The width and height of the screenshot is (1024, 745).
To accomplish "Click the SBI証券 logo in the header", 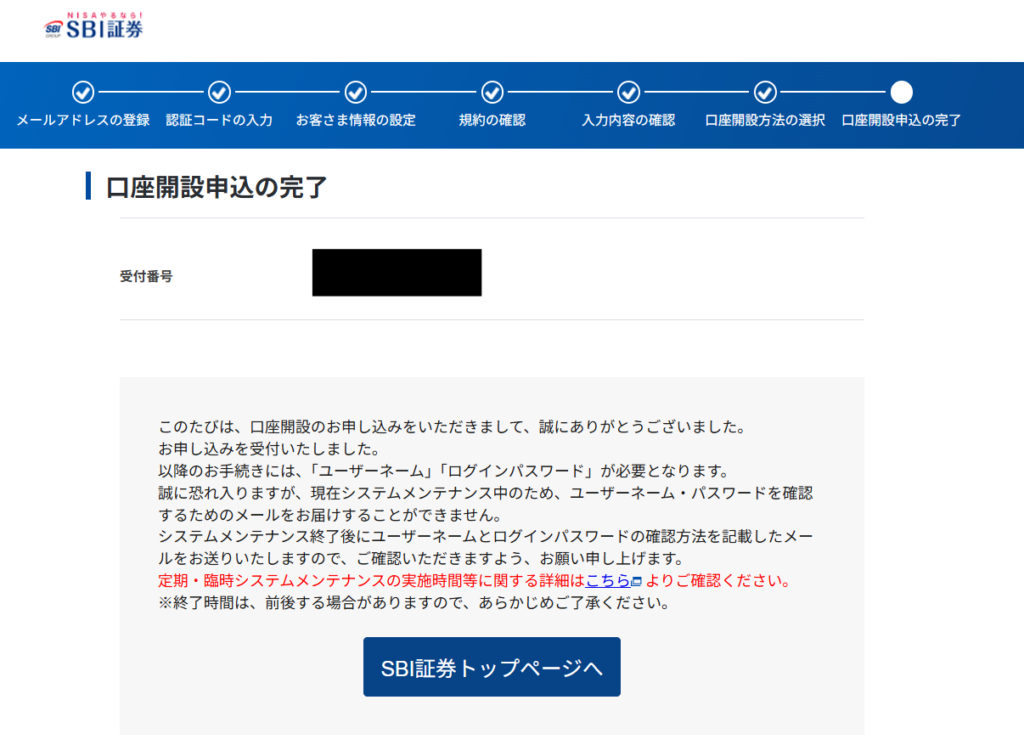I will 94,27.
